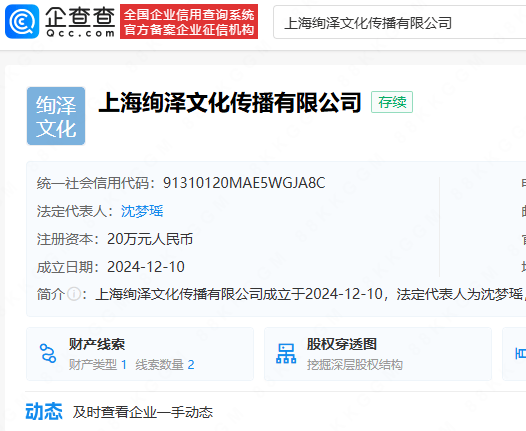This screenshot has height=431, width=526.
Task: Open the 财产线索 card title
Action: [x=97, y=344]
